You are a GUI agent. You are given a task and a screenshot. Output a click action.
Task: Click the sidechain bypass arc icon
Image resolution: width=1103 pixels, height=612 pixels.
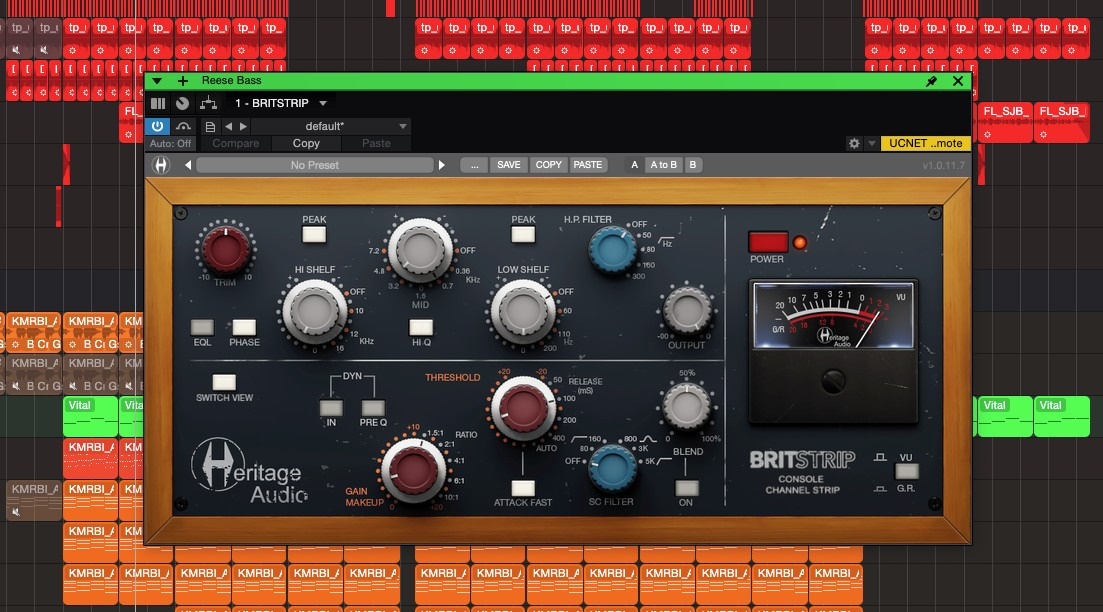(184, 127)
